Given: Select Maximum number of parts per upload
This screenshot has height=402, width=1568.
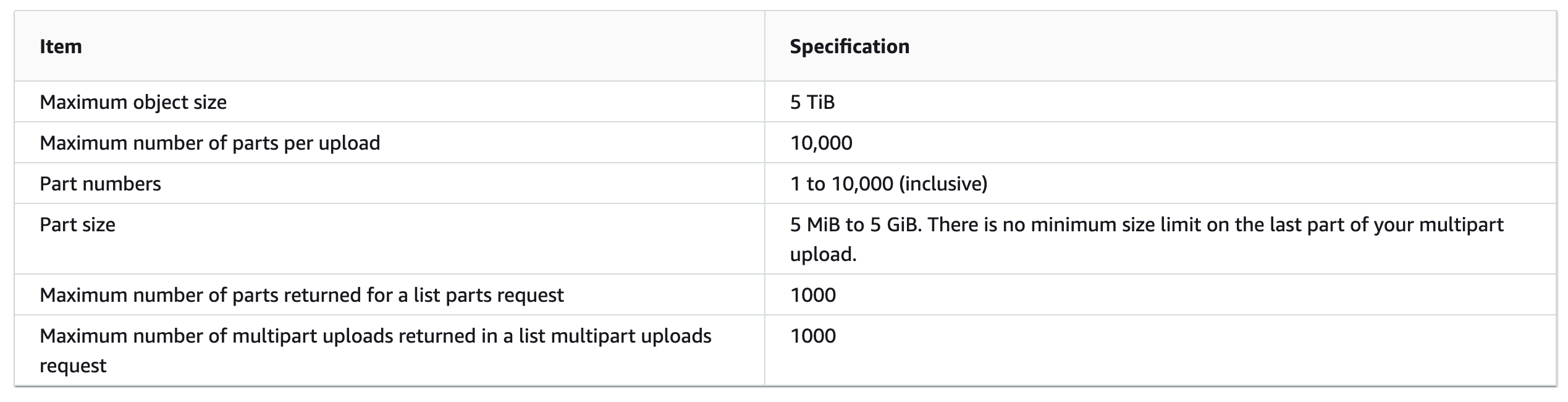Looking at the screenshot, I should [210, 143].
